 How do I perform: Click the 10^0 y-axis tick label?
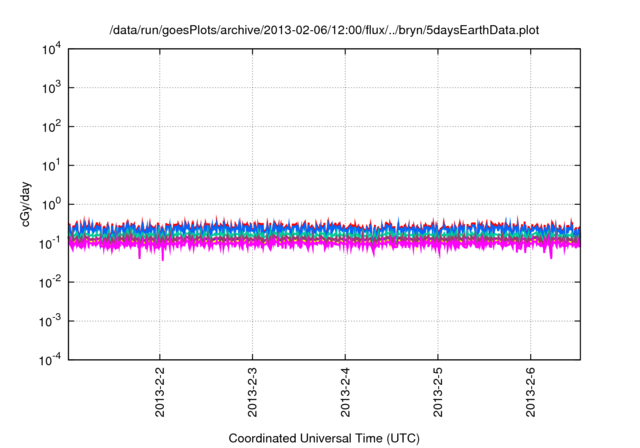click(51, 204)
